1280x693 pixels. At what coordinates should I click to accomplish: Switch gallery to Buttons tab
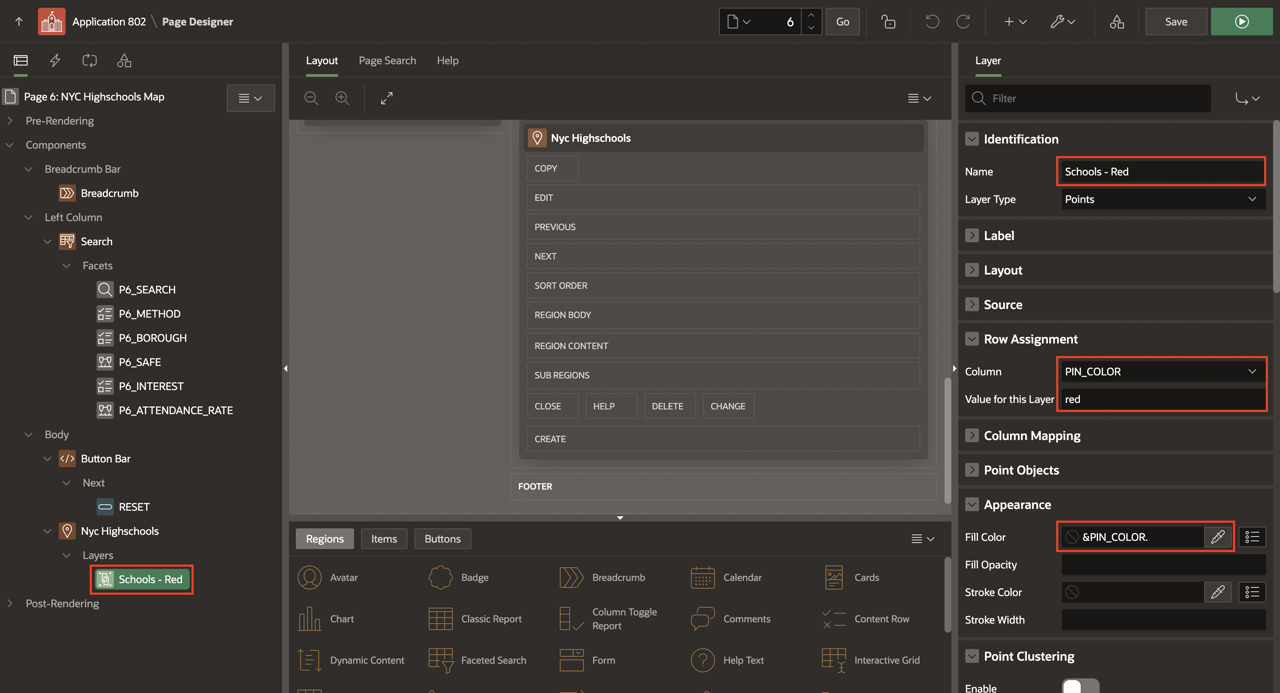pos(442,539)
